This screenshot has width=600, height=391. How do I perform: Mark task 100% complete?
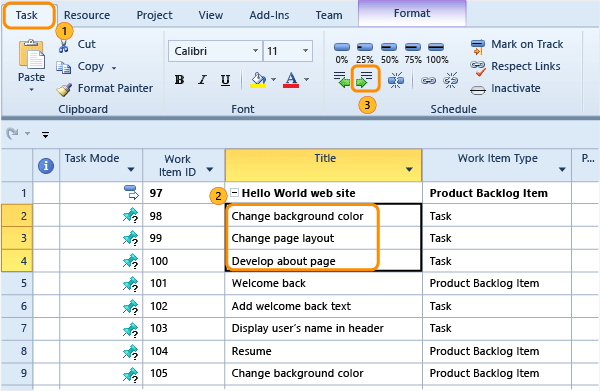437,52
